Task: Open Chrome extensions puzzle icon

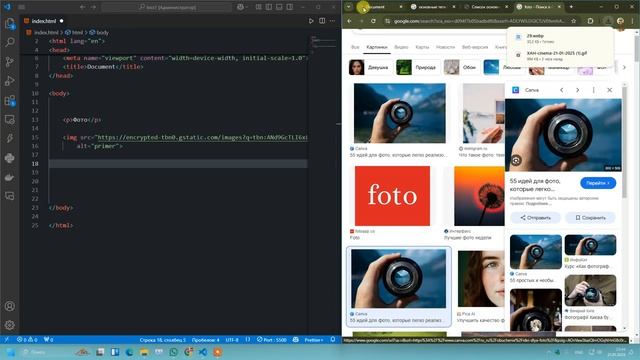Action: (590, 21)
